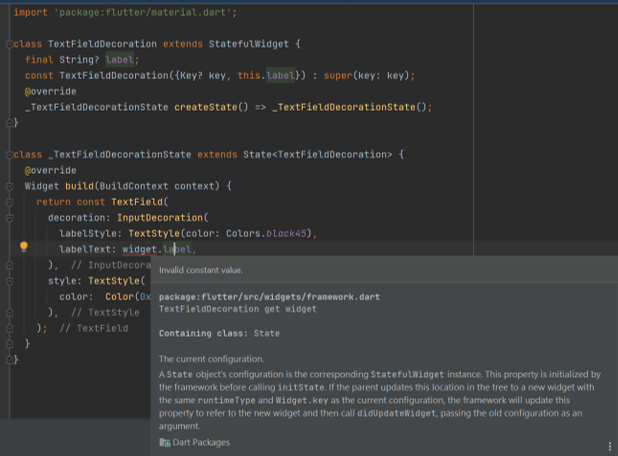
Task: Open the three-dot options in documentation popup
Action: [610, 446]
